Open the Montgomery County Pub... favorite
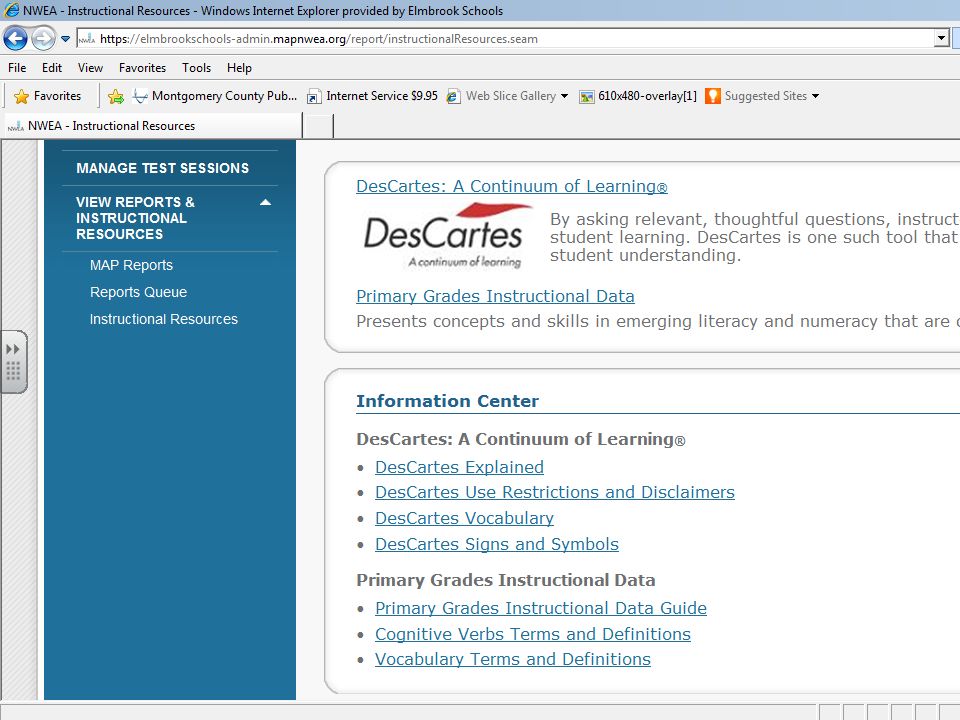Screen dimensions: 960x720 [x=216, y=96]
